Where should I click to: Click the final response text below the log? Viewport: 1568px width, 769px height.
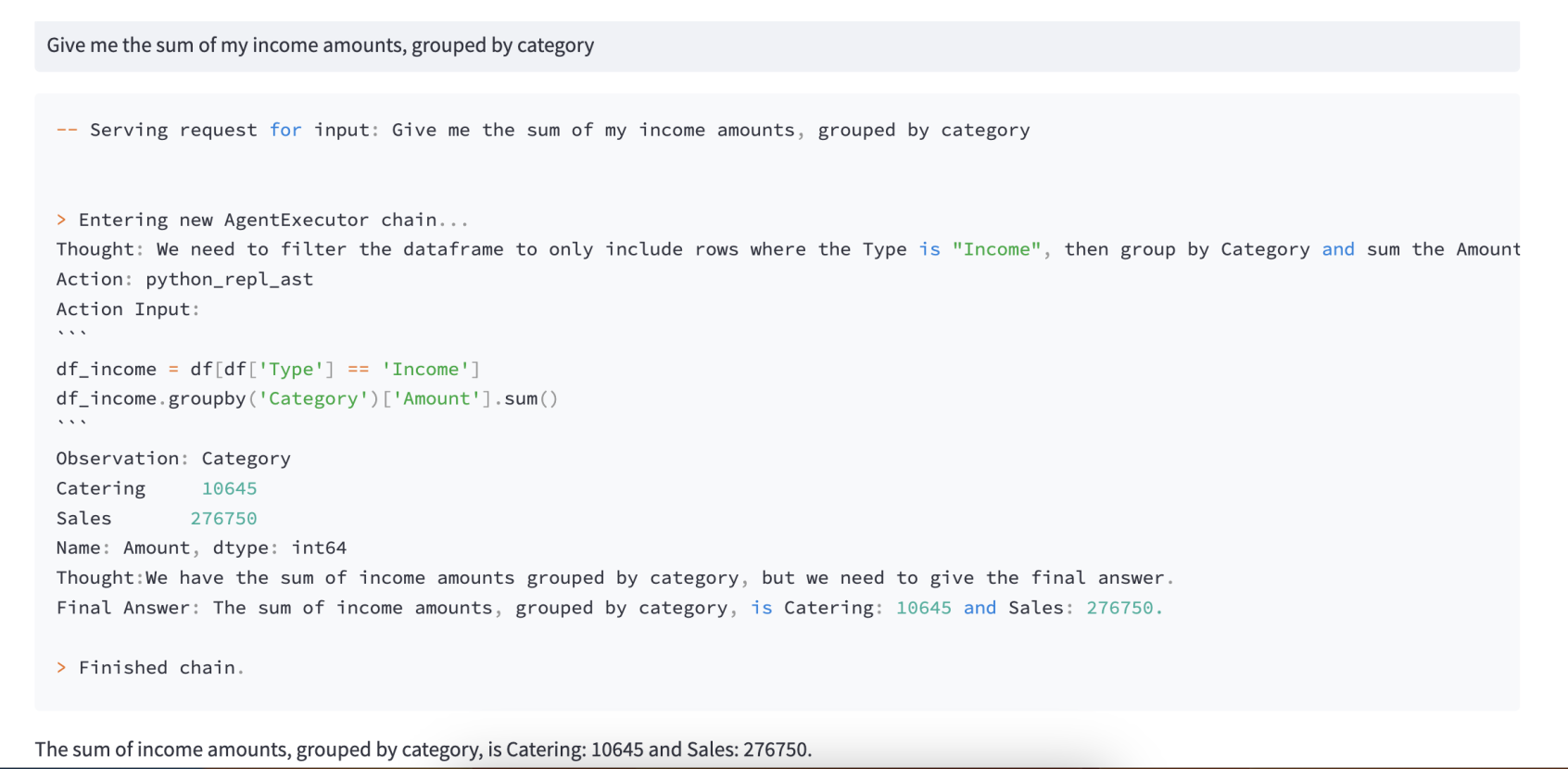(424, 750)
